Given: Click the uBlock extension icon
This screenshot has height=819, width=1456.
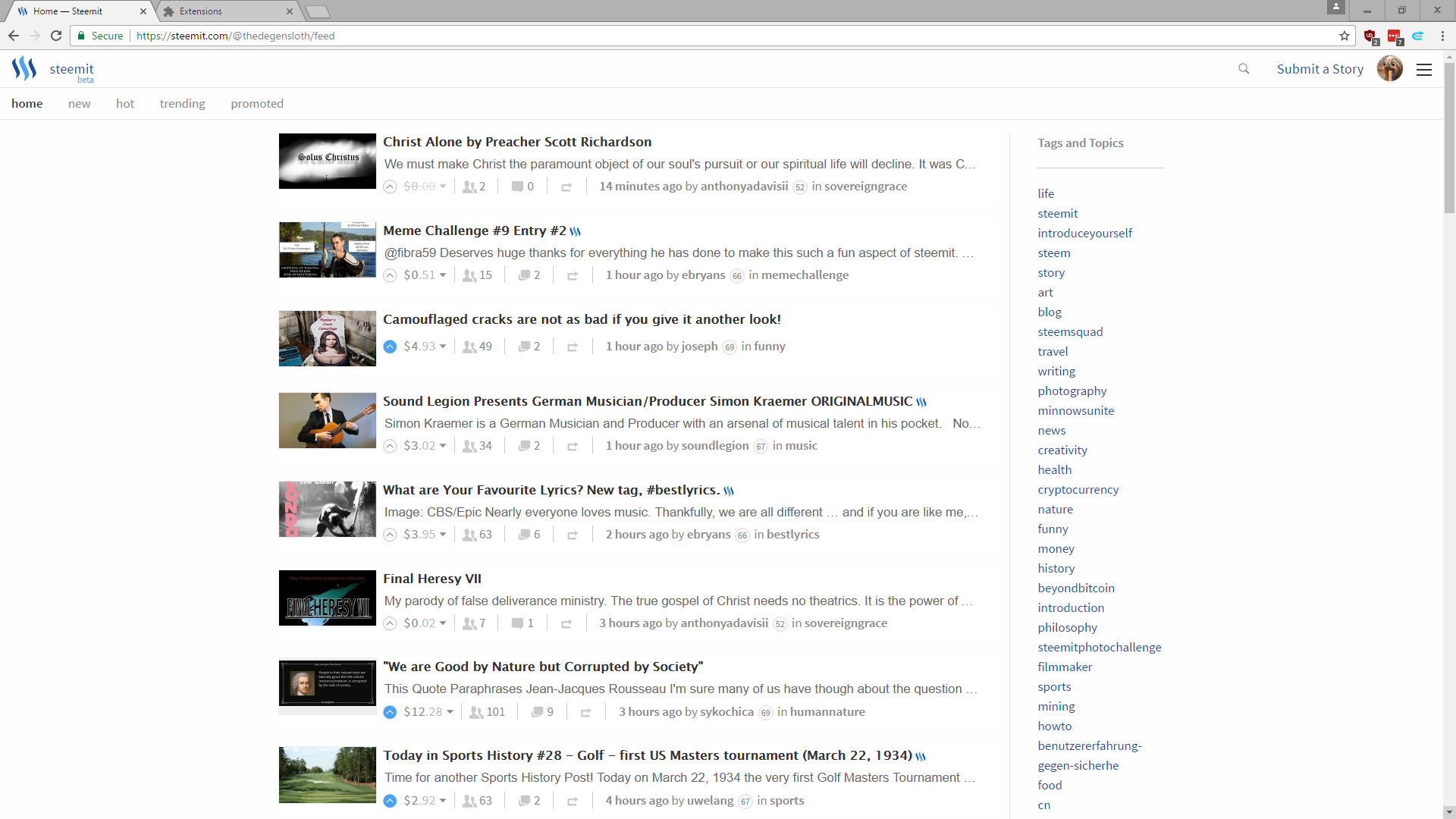Looking at the screenshot, I should click(1370, 36).
